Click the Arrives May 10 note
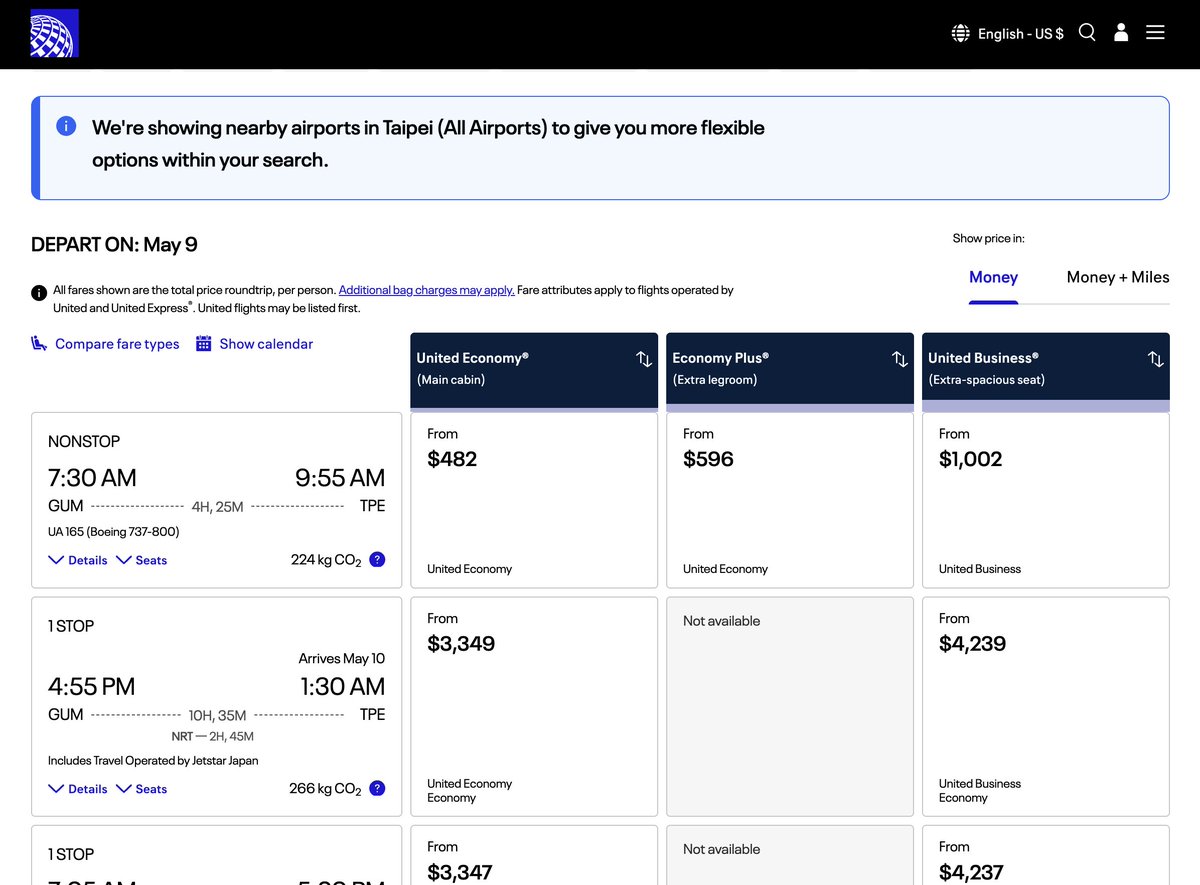The image size is (1200, 885). [341, 658]
